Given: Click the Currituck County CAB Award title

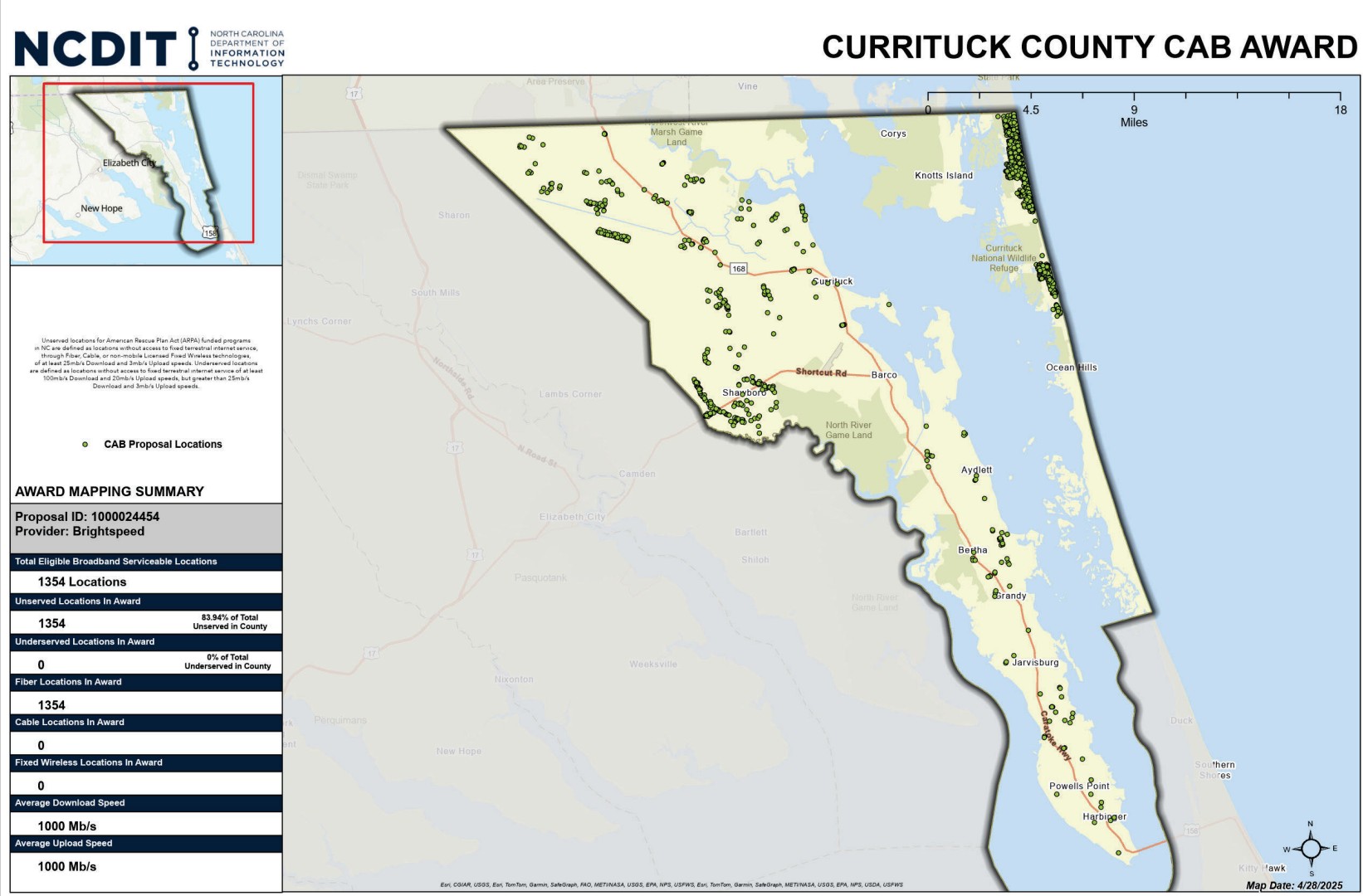Looking at the screenshot, I should click(x=1089, y=47).
